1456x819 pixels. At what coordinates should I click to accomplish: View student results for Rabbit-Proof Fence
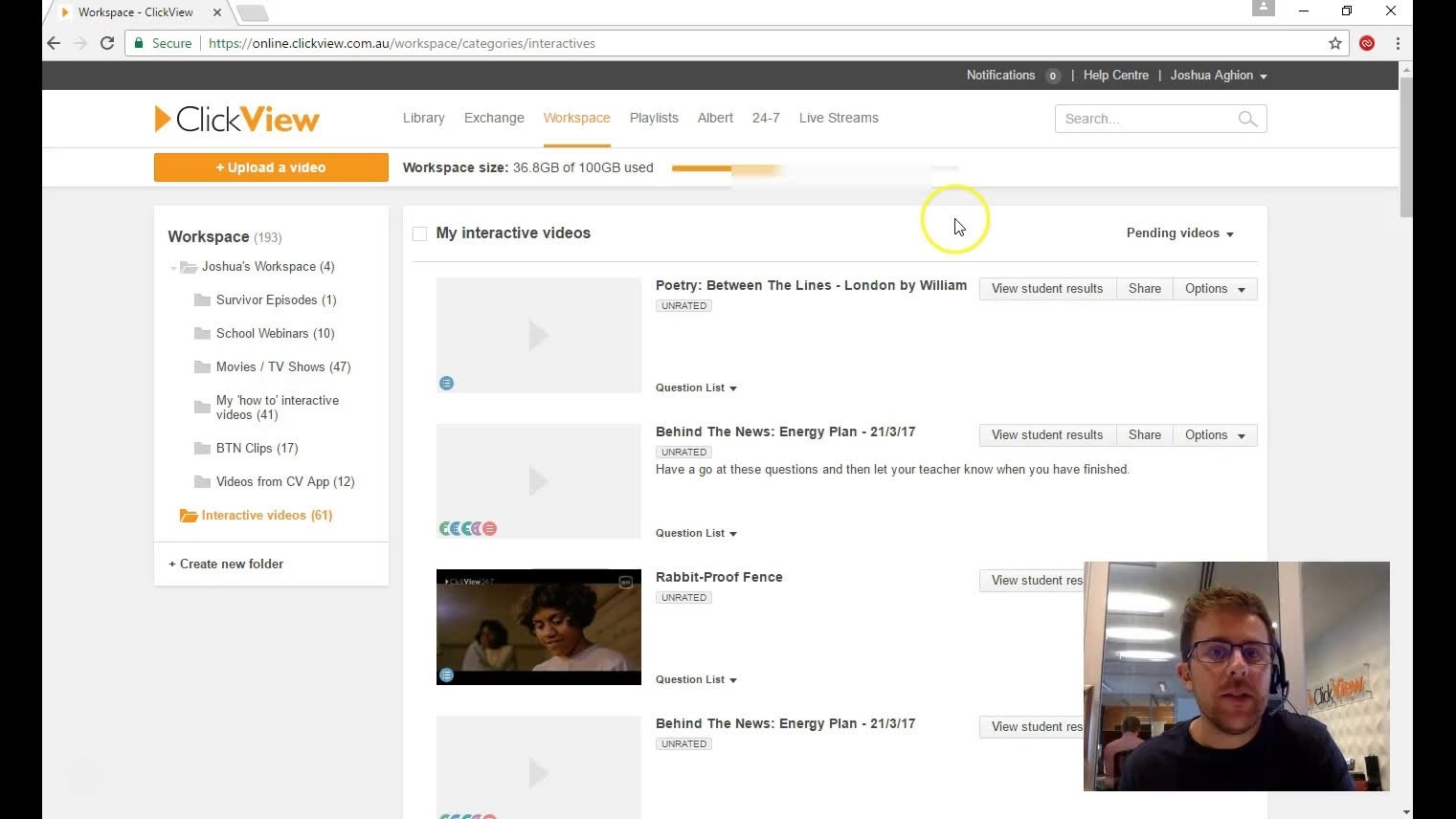(1032, 581)
